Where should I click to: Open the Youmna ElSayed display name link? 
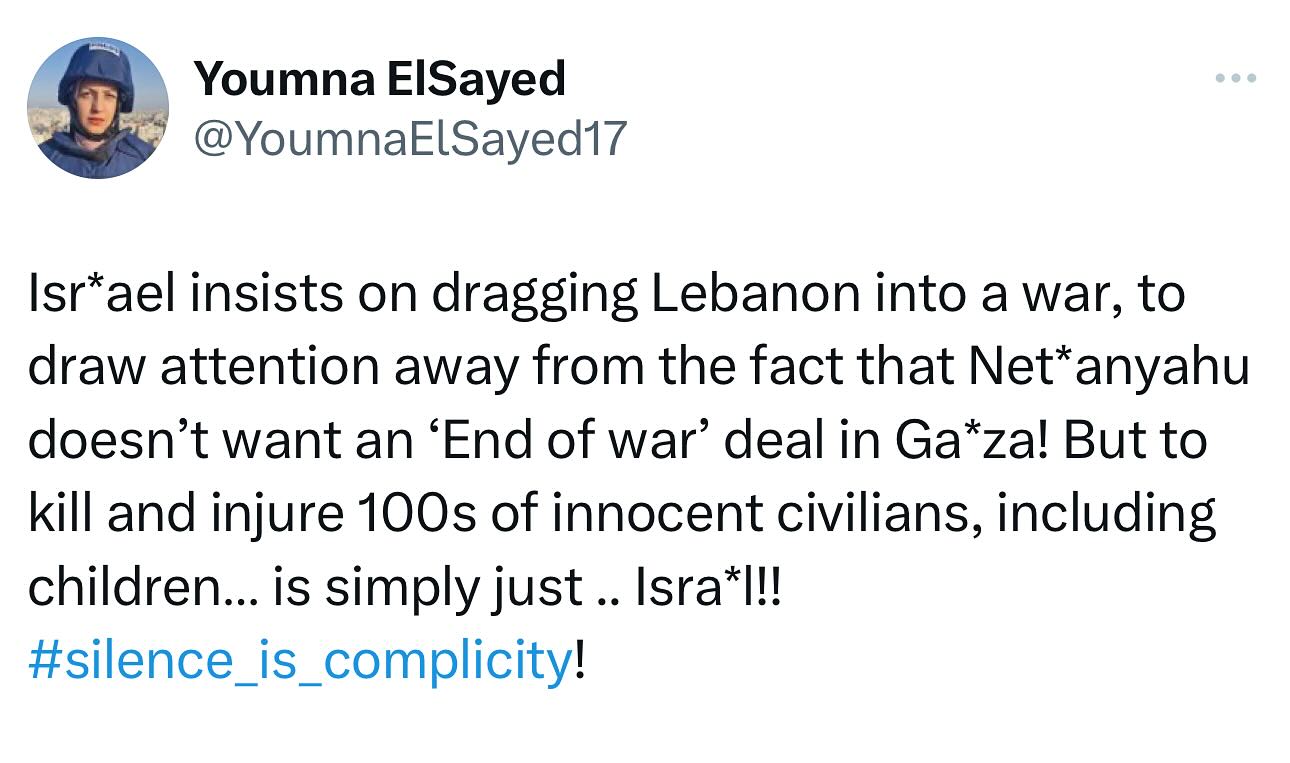(x=380, y=79)
